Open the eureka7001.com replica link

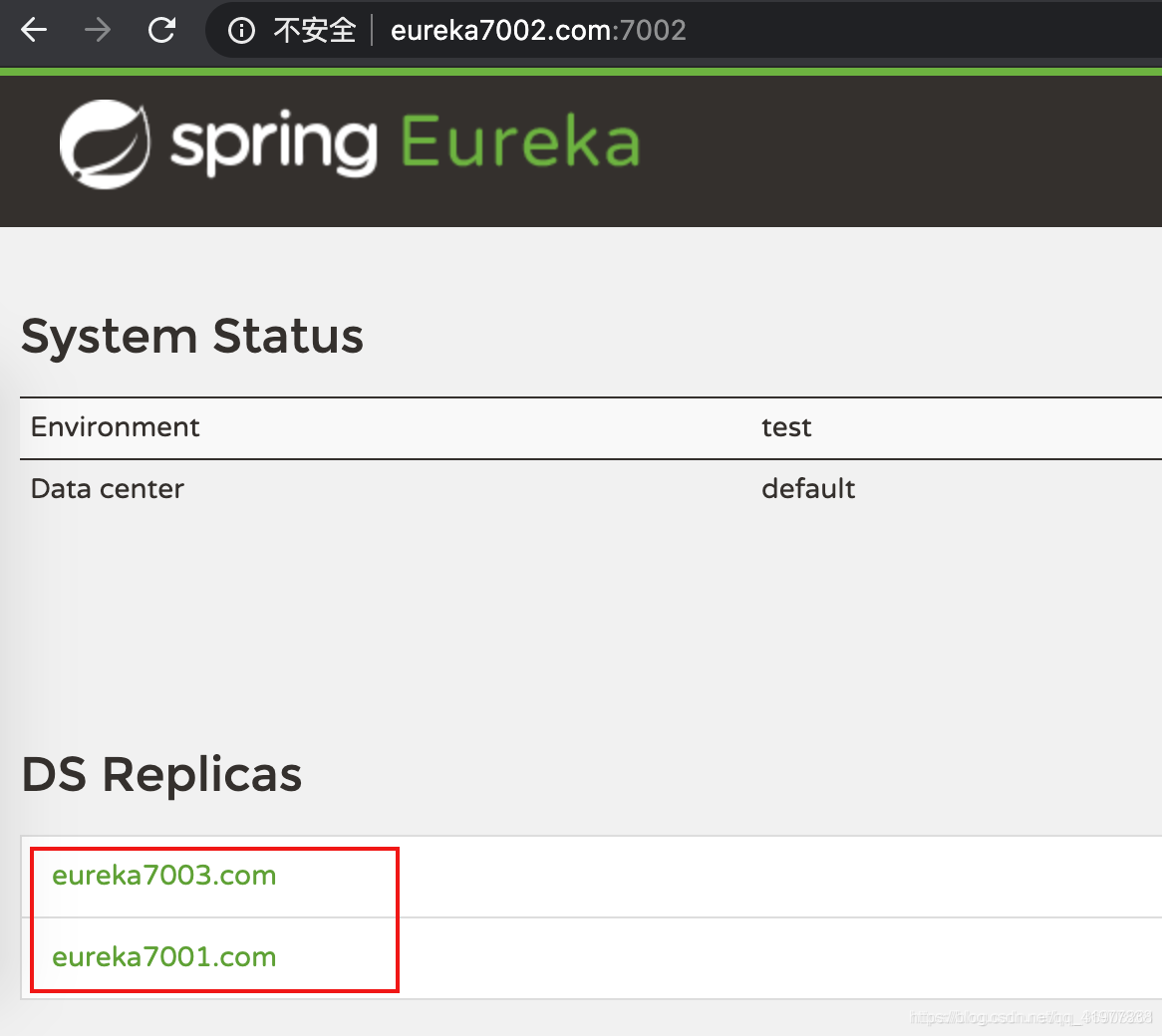point(163,956)
